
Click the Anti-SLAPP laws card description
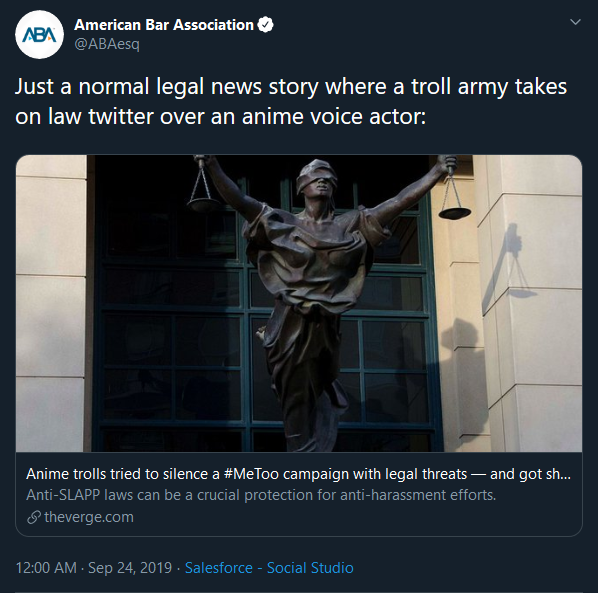261,495
